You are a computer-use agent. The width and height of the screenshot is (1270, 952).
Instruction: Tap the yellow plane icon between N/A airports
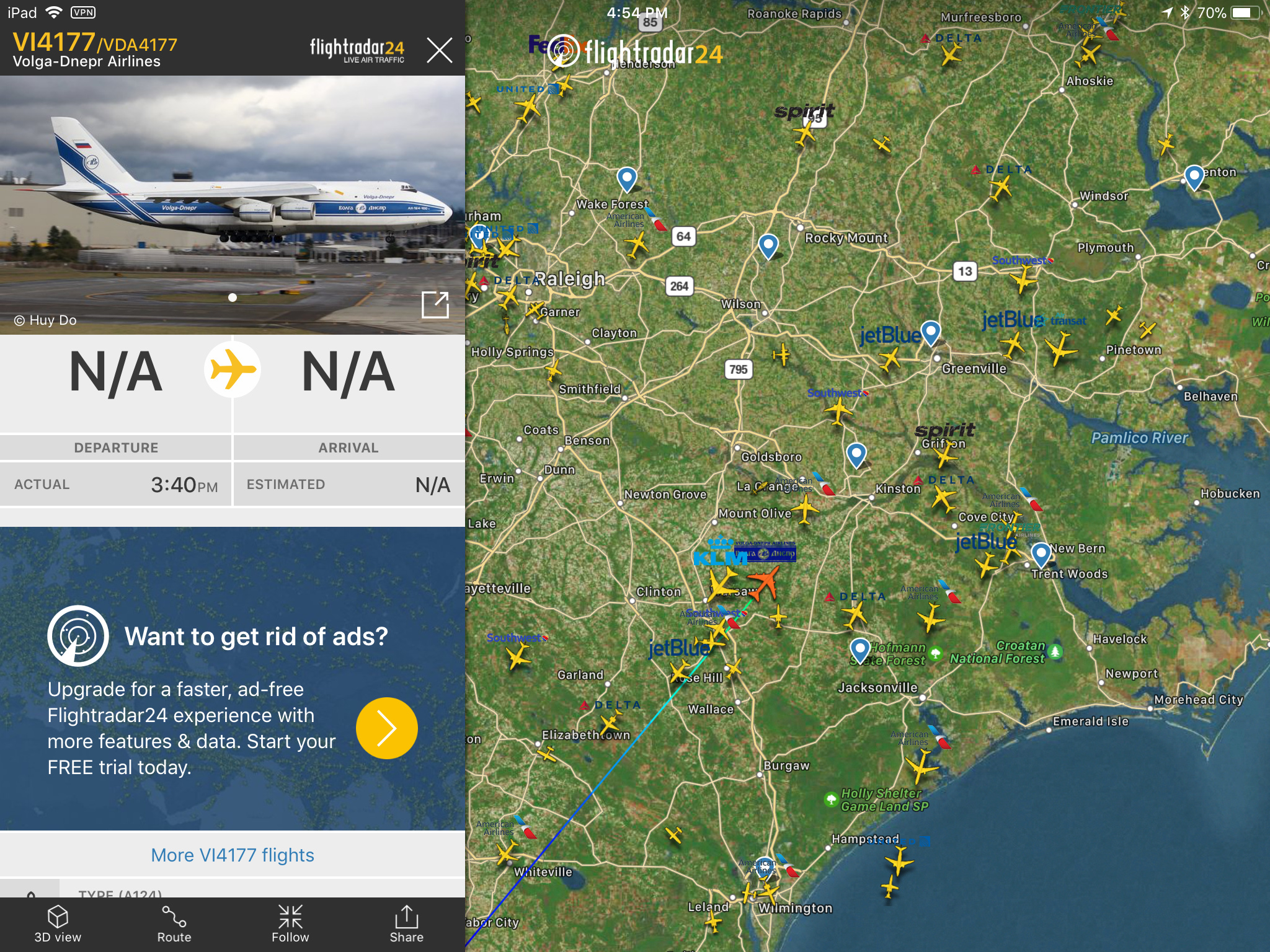coord(233,370)
